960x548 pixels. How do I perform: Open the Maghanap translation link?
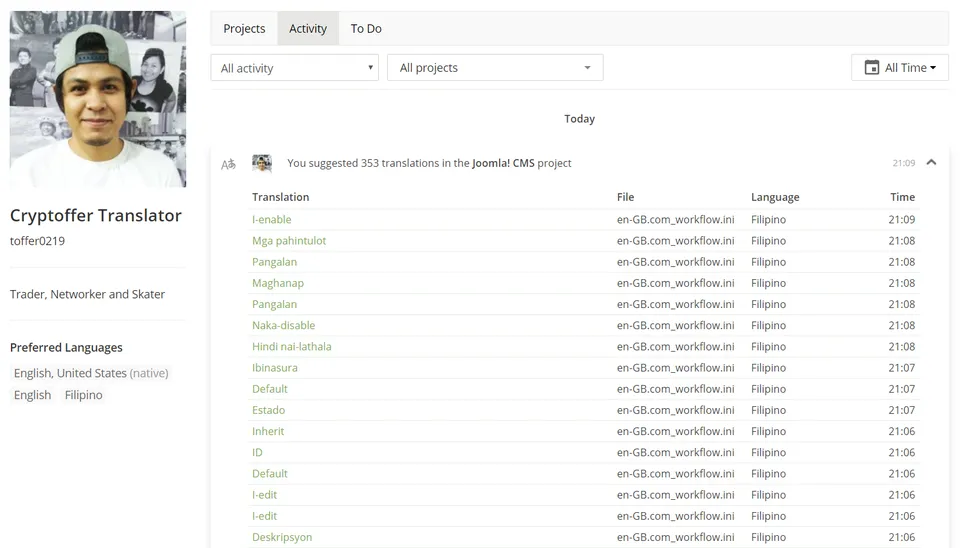(278, 283)
